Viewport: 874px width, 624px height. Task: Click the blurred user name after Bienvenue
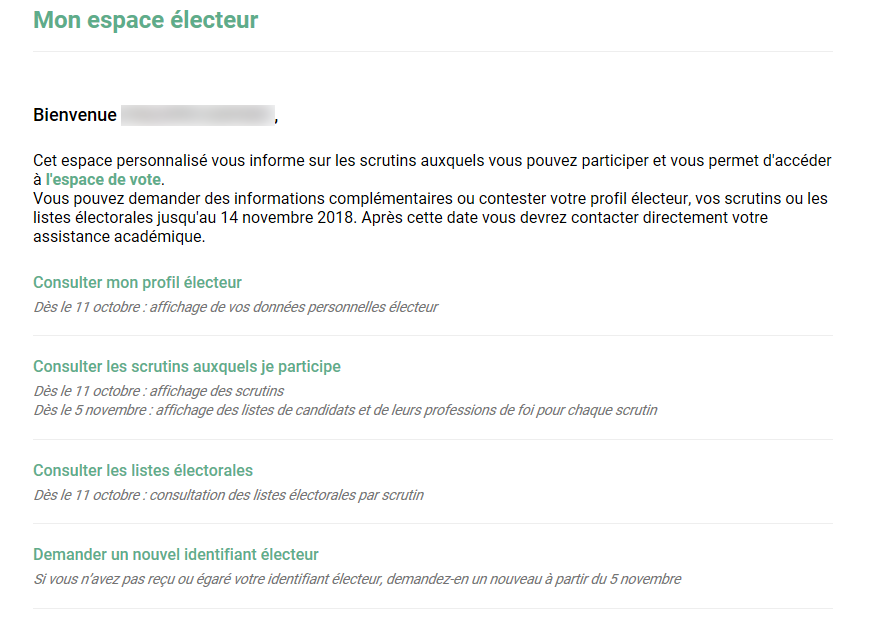tap(198, 115)
